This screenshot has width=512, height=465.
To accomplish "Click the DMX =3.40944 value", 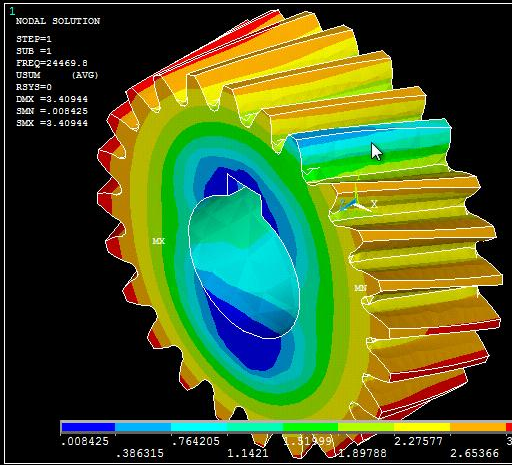I will tap(52, 99).
